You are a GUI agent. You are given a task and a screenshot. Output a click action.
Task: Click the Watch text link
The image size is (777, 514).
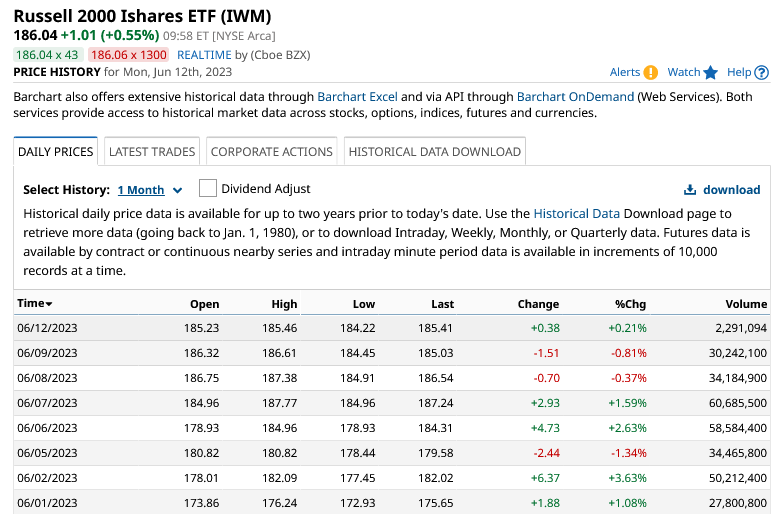click(684, 72)
